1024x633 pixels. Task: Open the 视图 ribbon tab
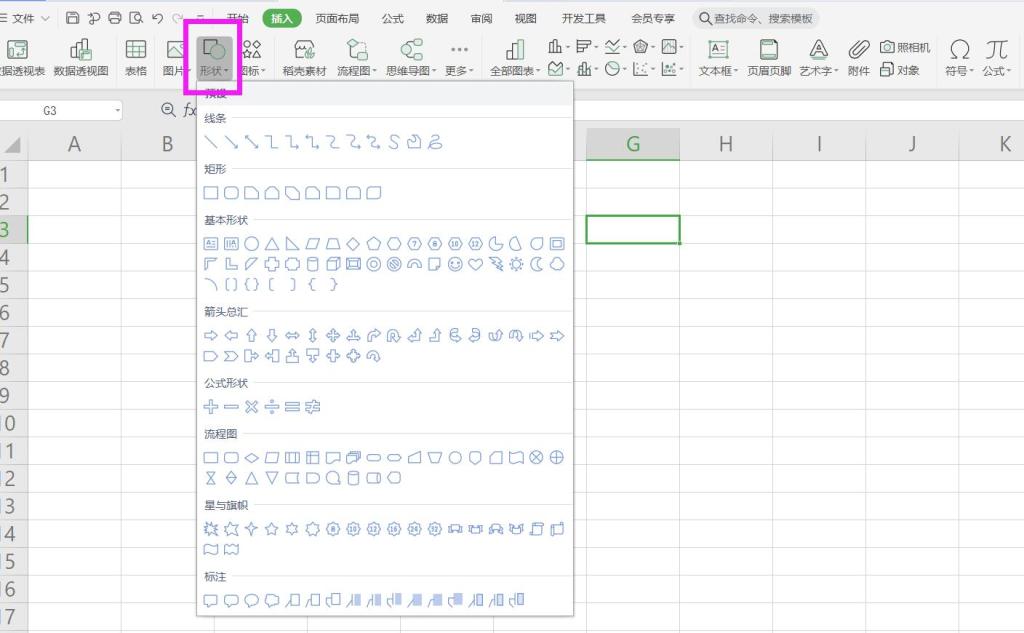pyautogui.click(x=523, y=17)
